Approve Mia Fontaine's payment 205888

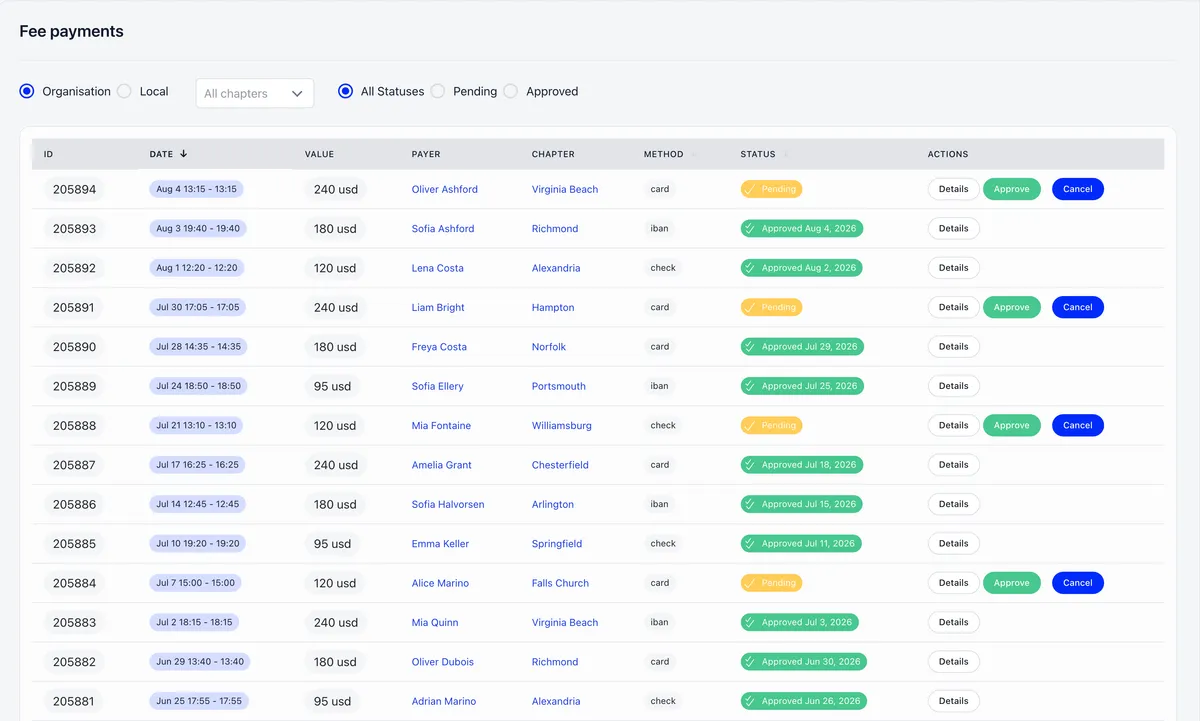pos(1011,425)
